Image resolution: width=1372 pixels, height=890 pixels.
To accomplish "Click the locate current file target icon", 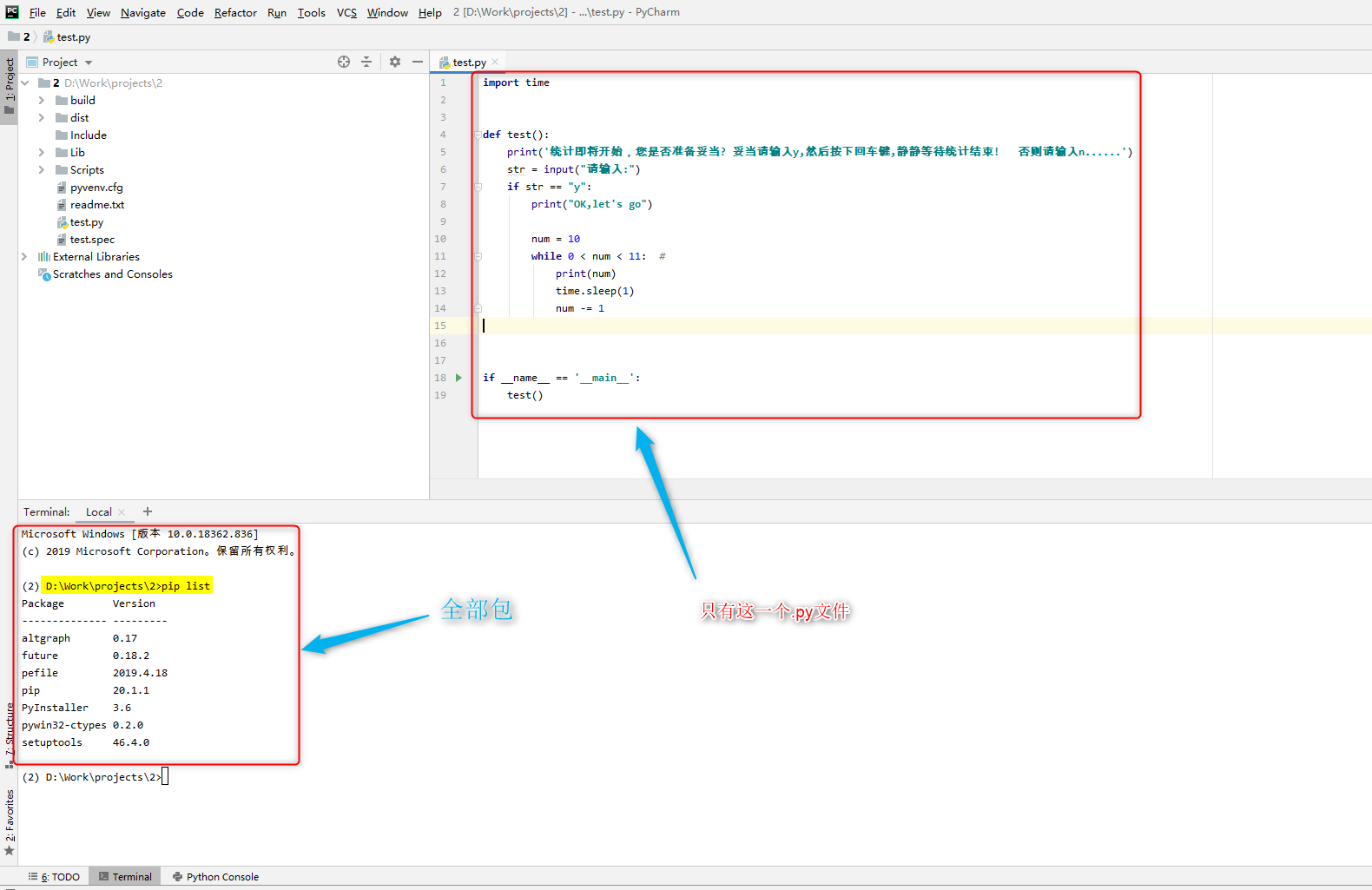I will pos(344,62).
